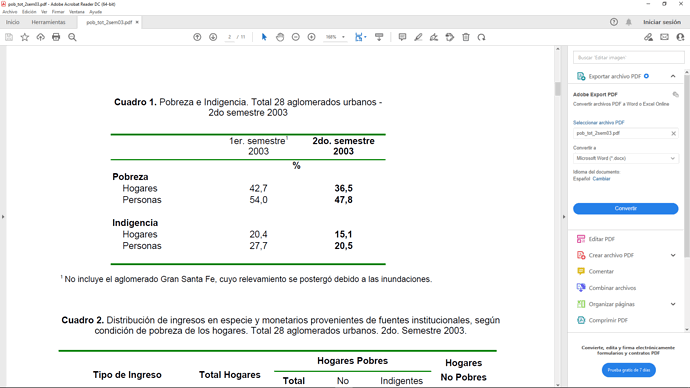Zoom out with the minus icon

click(296, 37)
